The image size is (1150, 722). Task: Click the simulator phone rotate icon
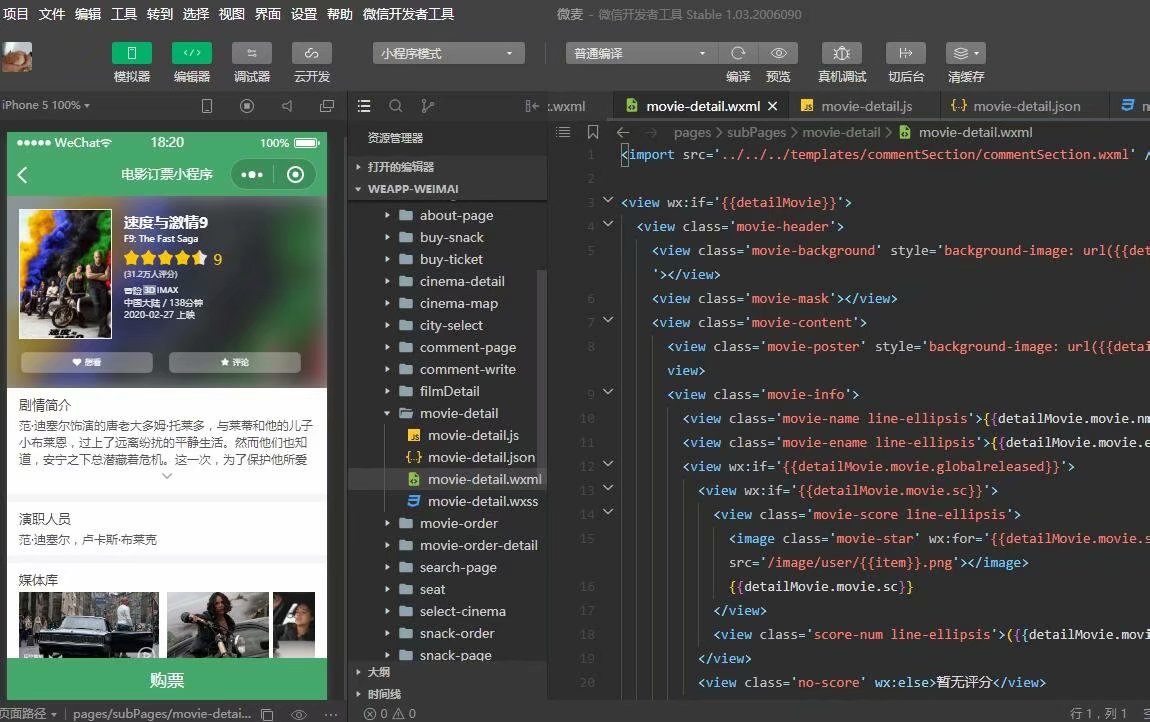coord(207,106)
